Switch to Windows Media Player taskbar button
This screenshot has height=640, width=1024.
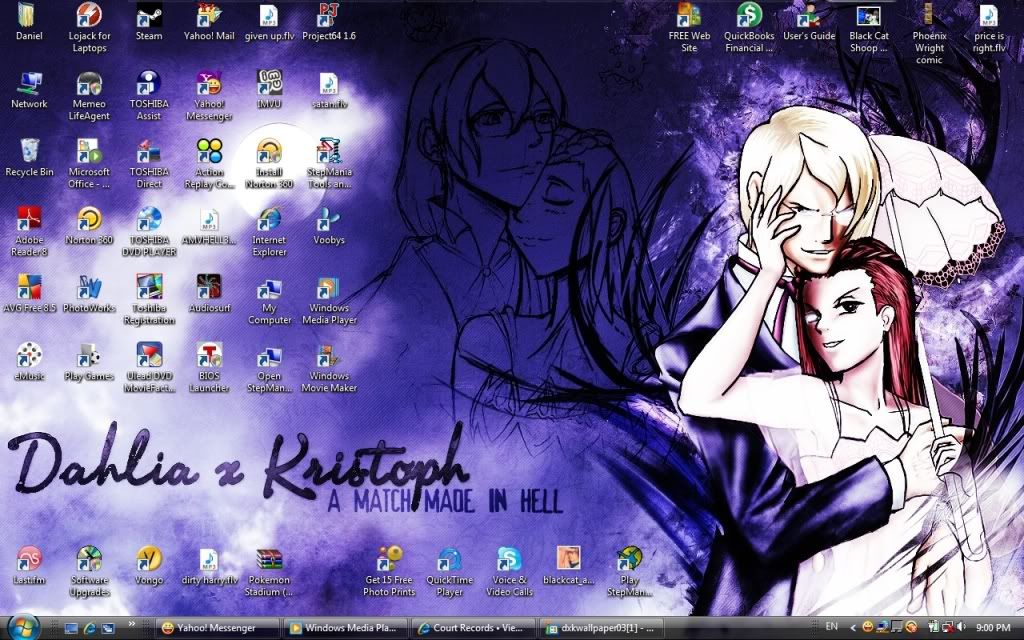point(346,628)
